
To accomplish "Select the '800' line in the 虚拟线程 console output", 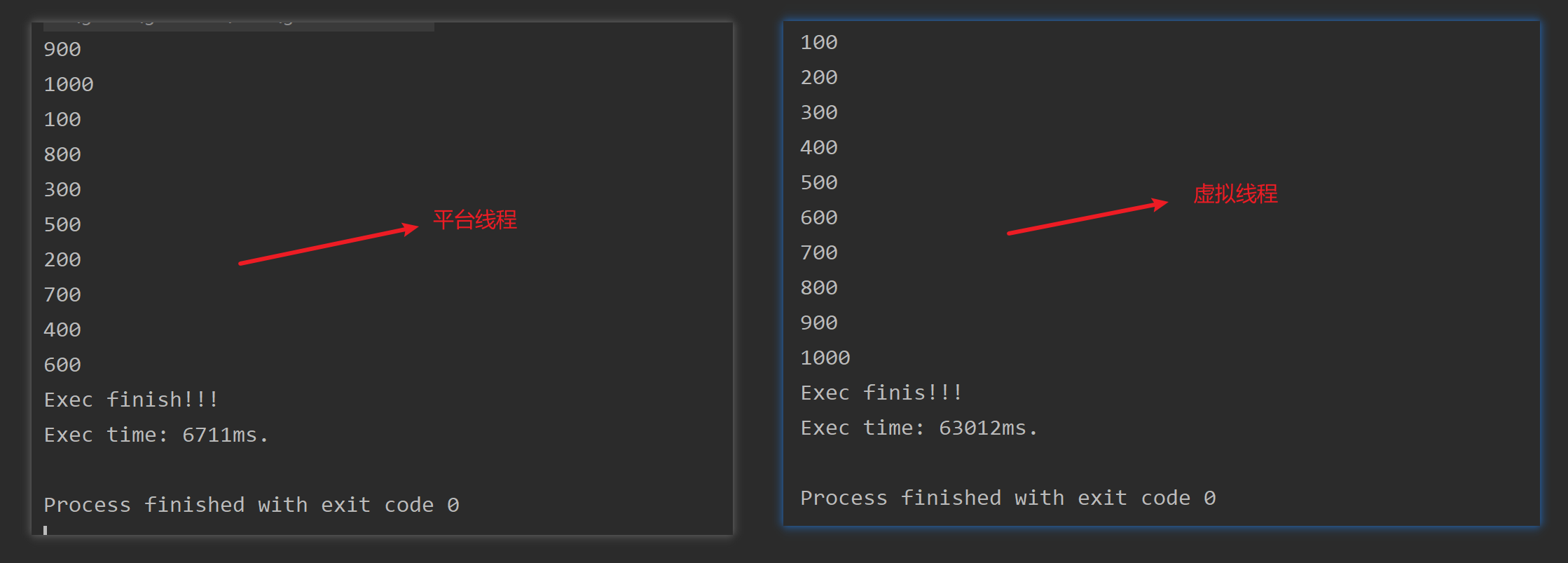I will pyautogui.click(x=819, y=288).
